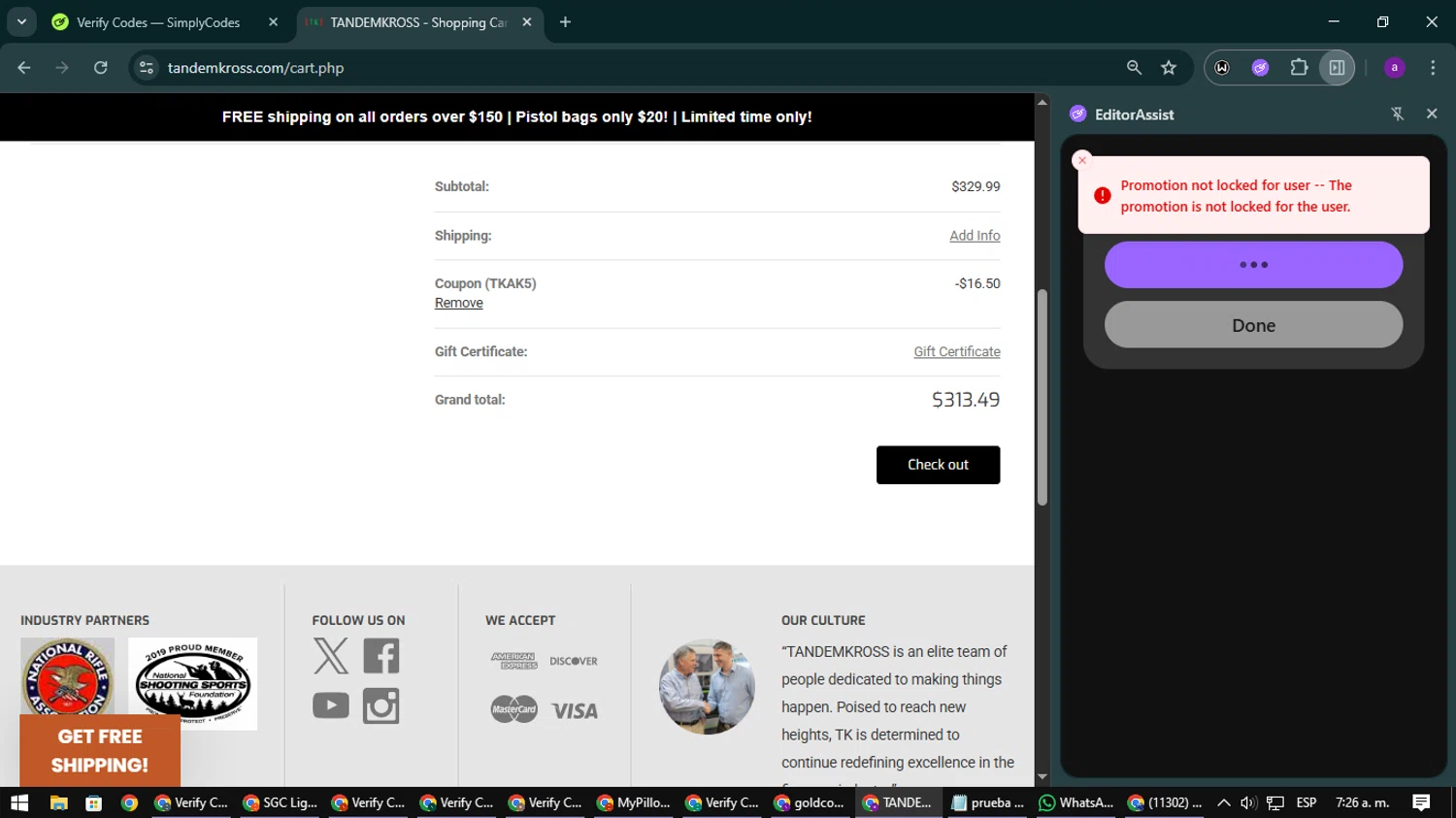Image resolution: width=1456 pixels, height=818 pixels.
Task: Click the team photo in Our Culture
Action: 707,686
